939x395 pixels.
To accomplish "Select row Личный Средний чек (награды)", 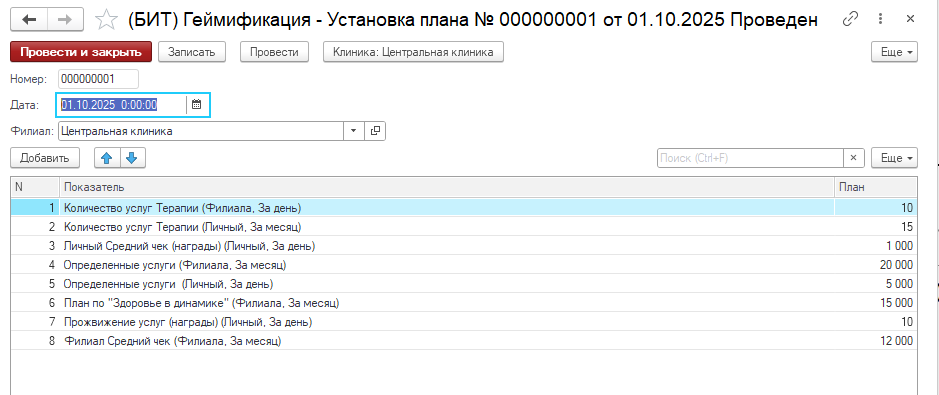I will 464,246.
